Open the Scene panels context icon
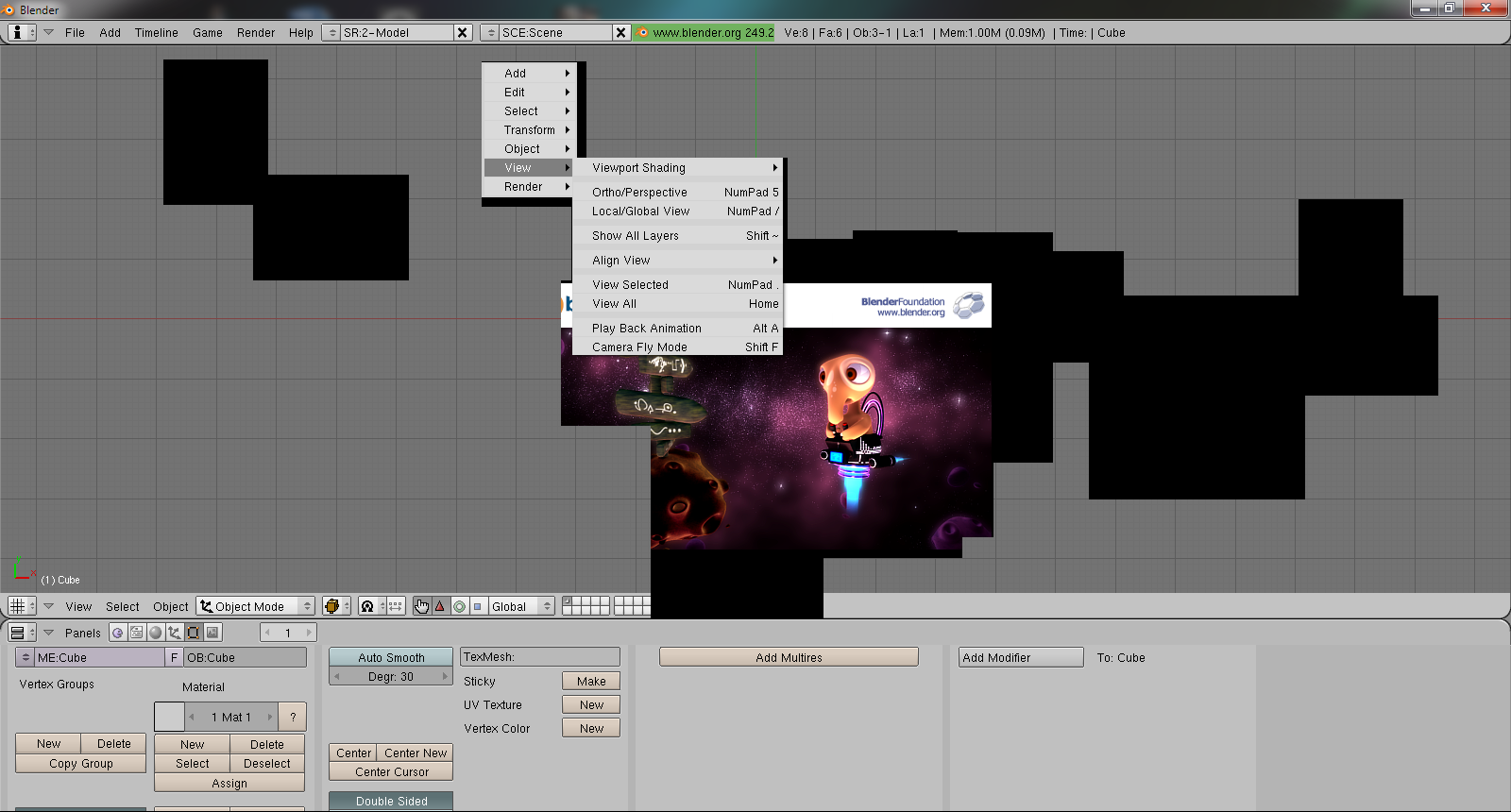The height and width of the screenshot is (812, 1511). coord(212,633)
